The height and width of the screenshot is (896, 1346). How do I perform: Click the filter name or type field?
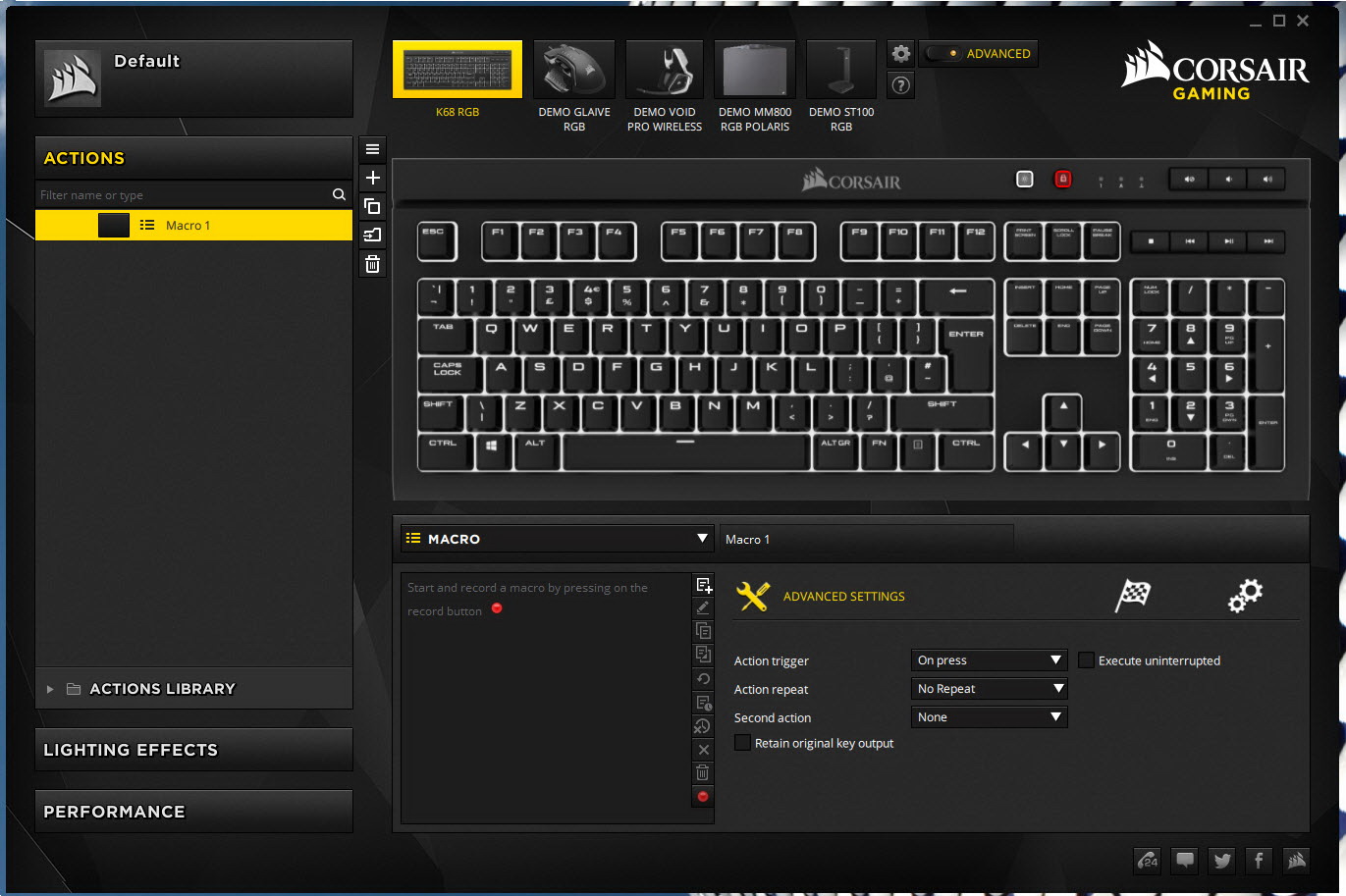point(184,194)
